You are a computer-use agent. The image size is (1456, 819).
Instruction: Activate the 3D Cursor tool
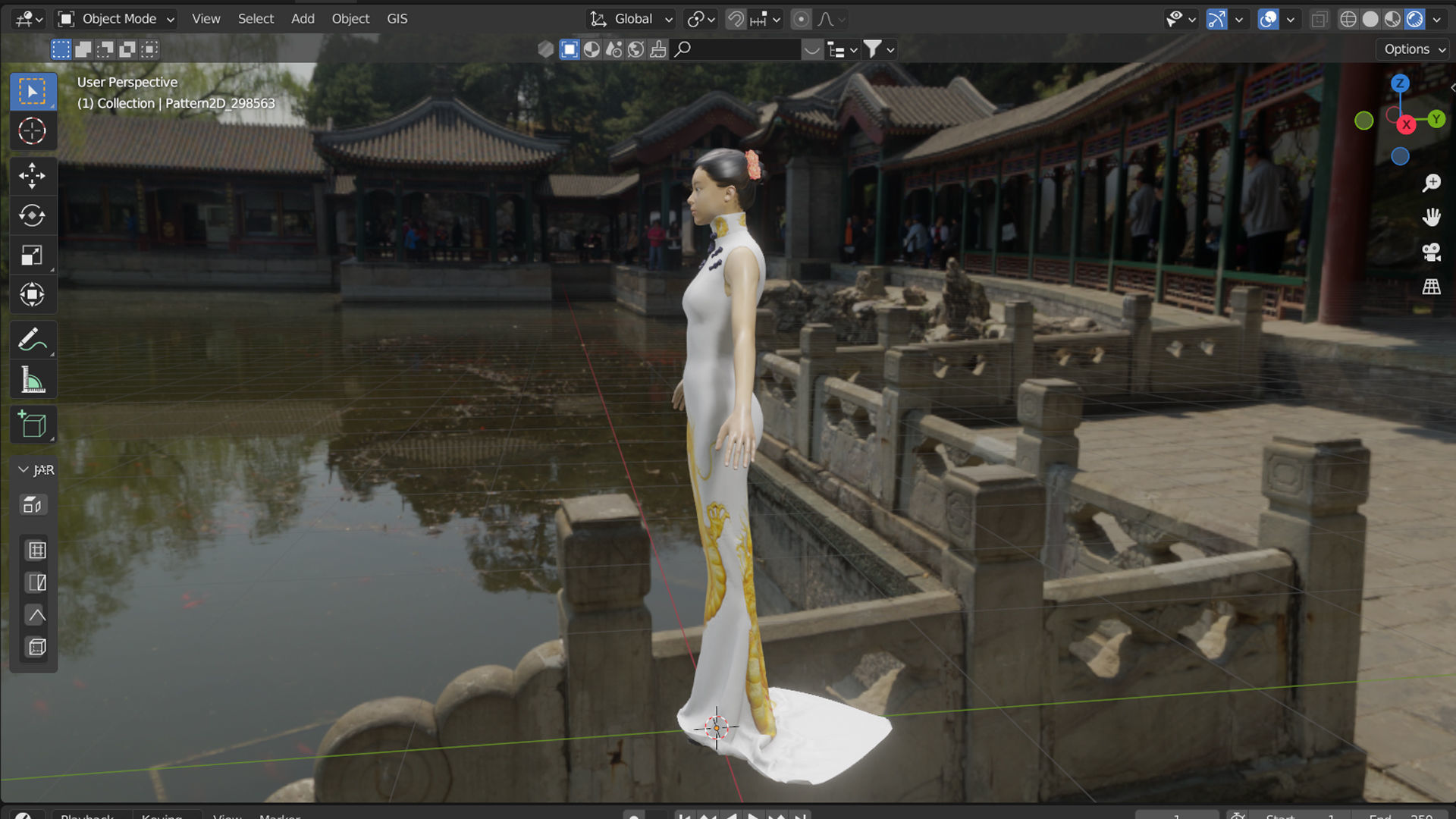coord(33,131)
